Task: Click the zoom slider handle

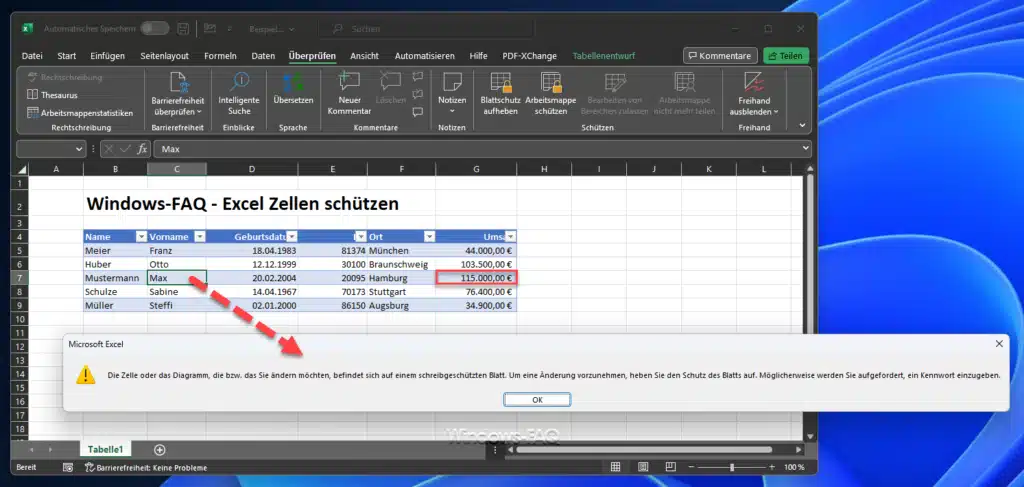Action: tap(731, 467)
